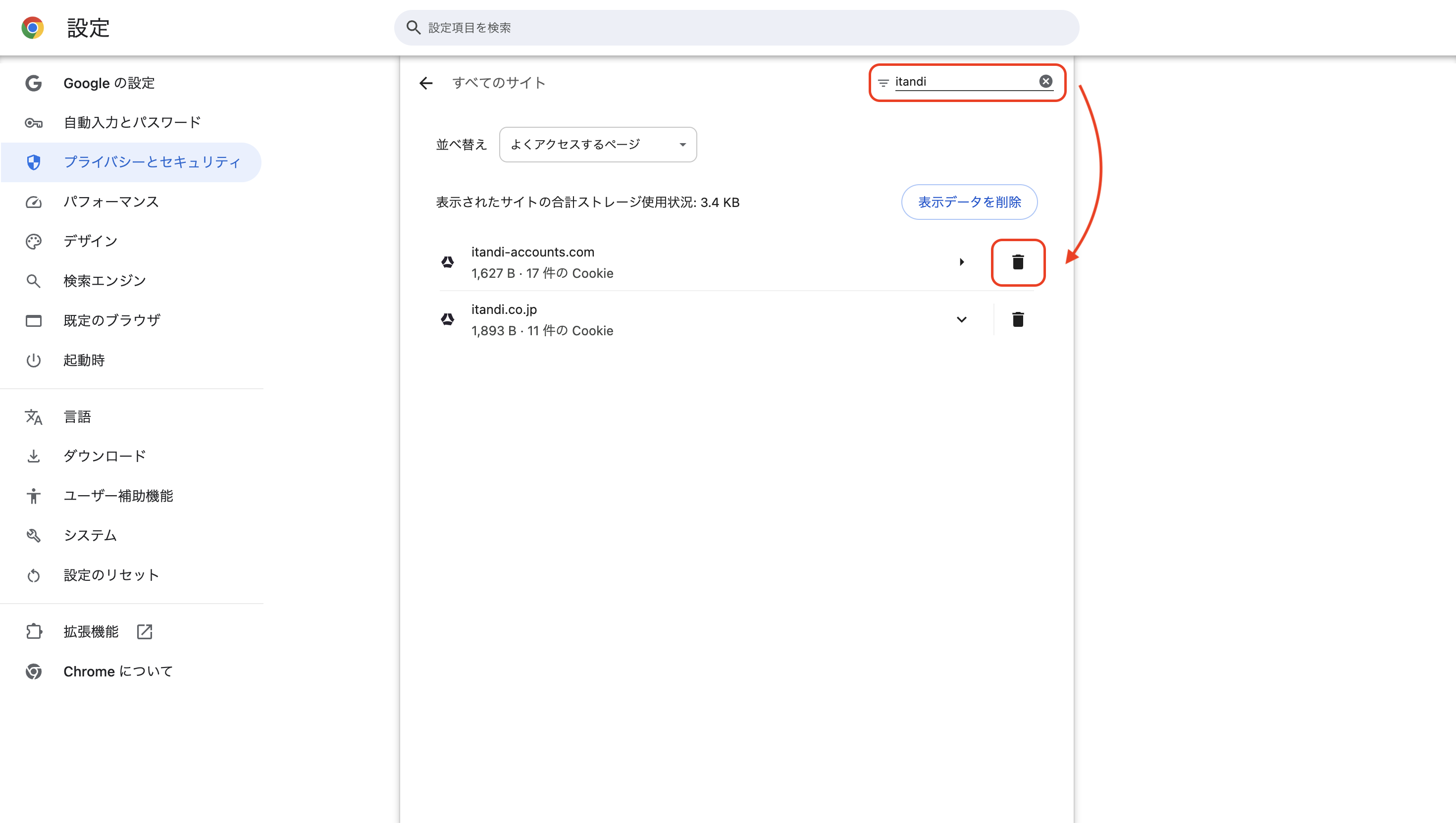Click the 1,893 B · 11 件の Cookie text
1456x823 pixels.
542,331
